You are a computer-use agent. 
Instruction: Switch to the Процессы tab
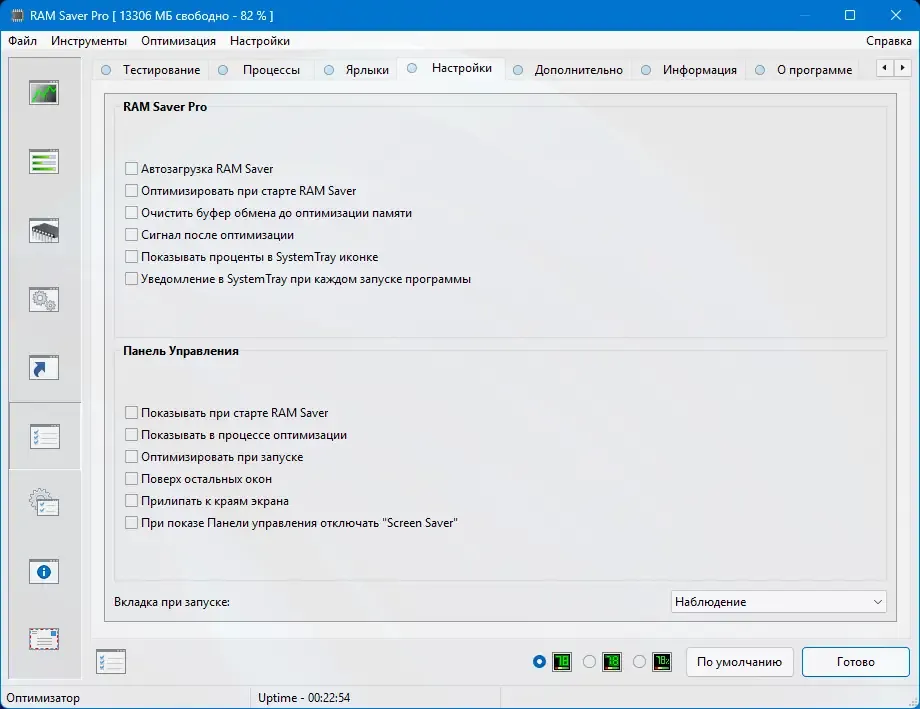coord(262,70)
